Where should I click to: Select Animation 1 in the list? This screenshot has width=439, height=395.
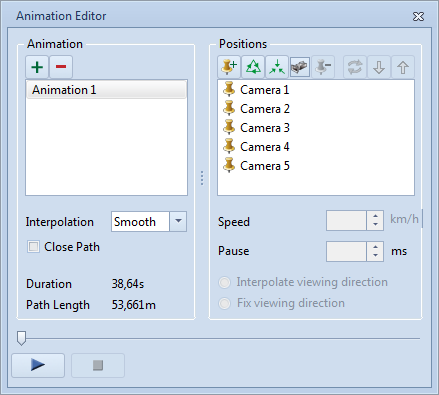tap(106, 90)
